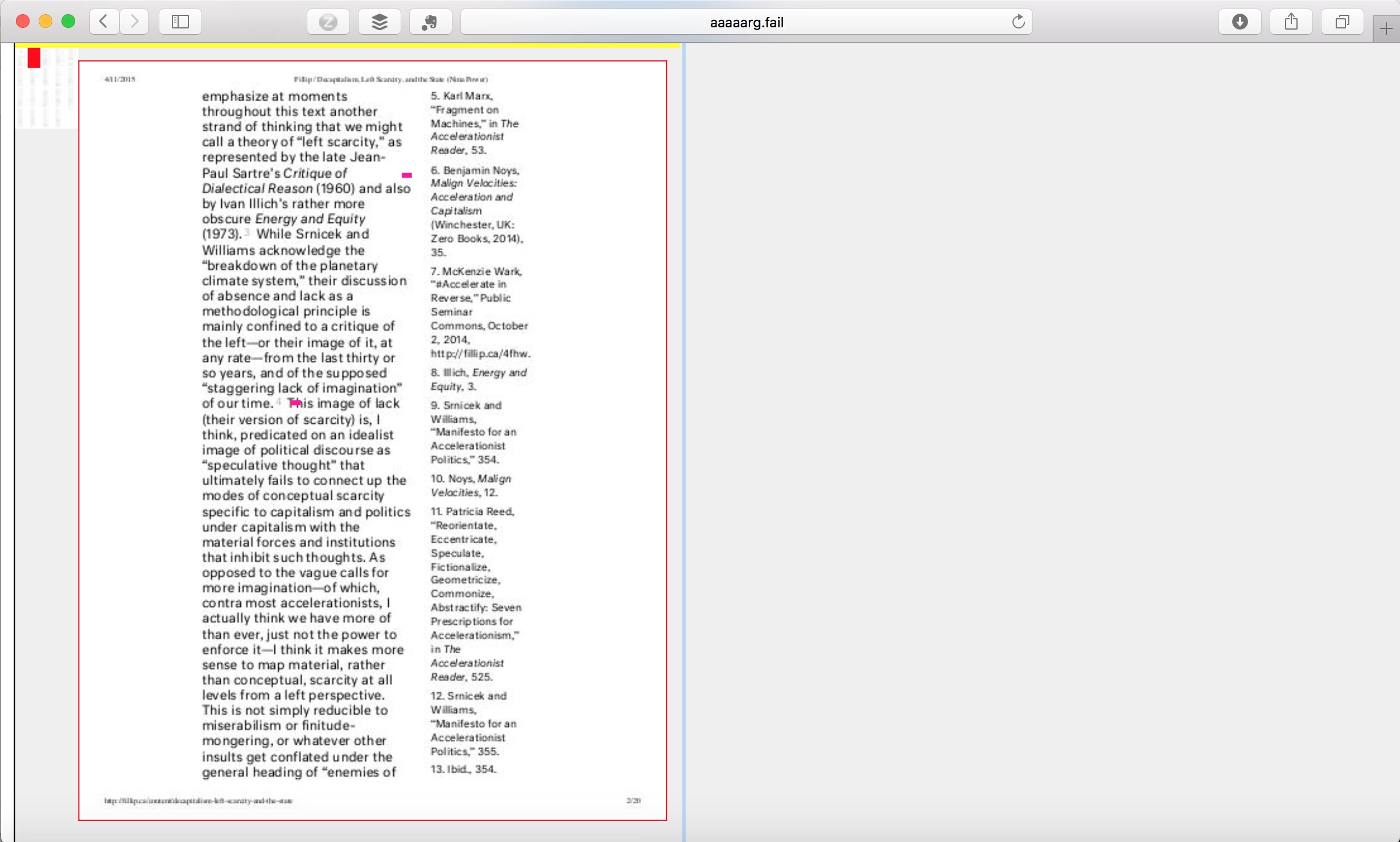The width and height of the screenshot is (1400, 842).
Task: Click the fillip.ca URL in page footer
Action: click(198, 800)
